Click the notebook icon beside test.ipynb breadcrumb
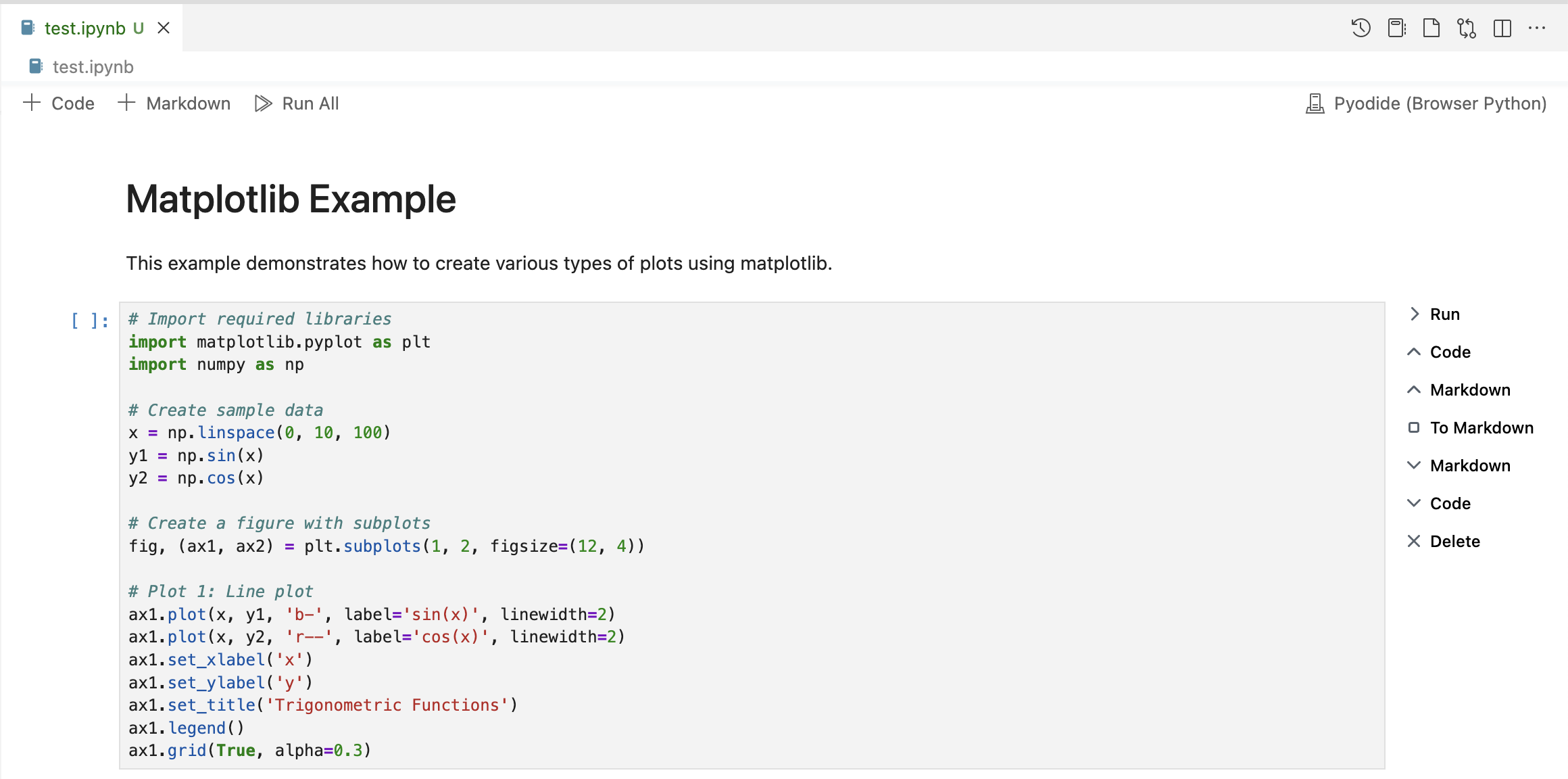Screen dimensions: 1568x779 click(36, 66)
